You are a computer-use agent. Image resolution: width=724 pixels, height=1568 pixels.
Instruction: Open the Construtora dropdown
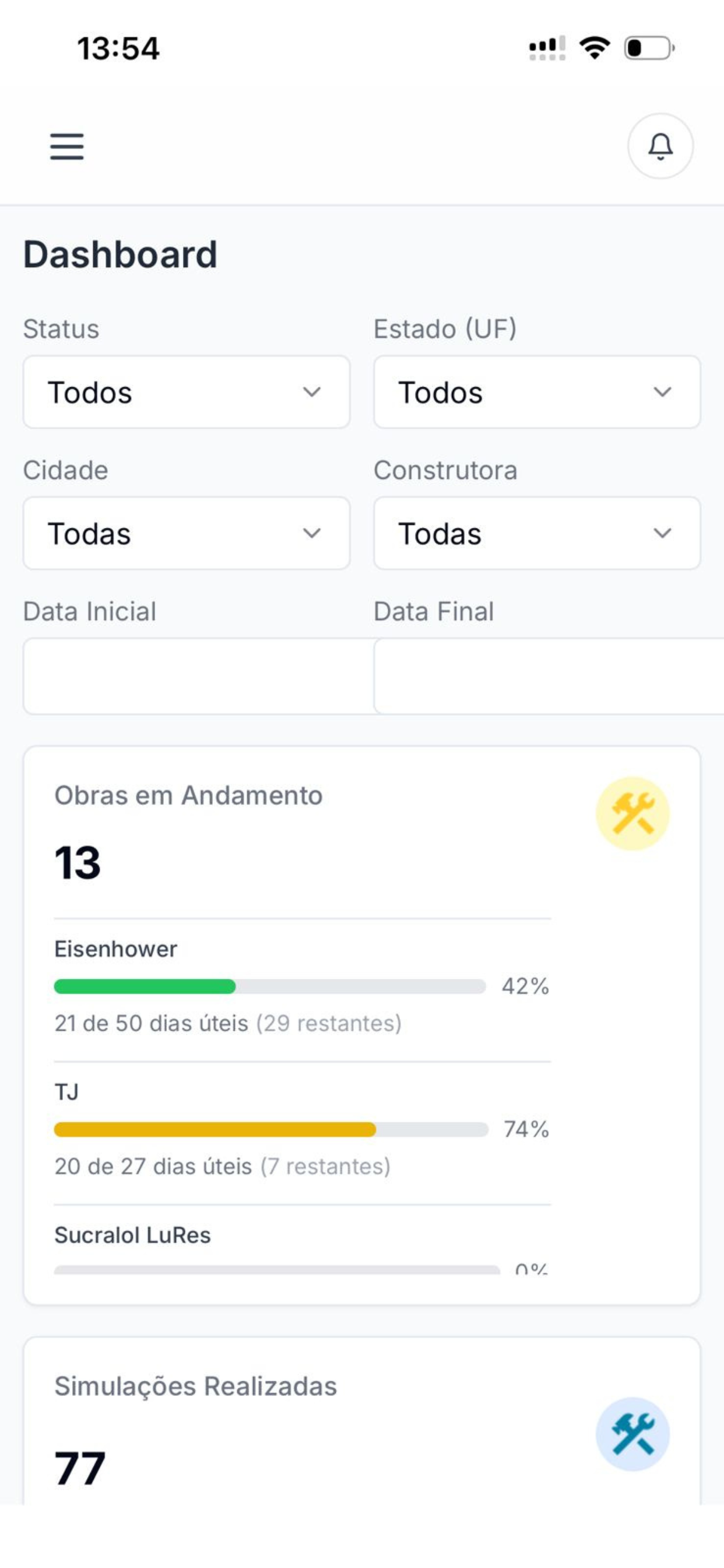(x=537, y=533)
